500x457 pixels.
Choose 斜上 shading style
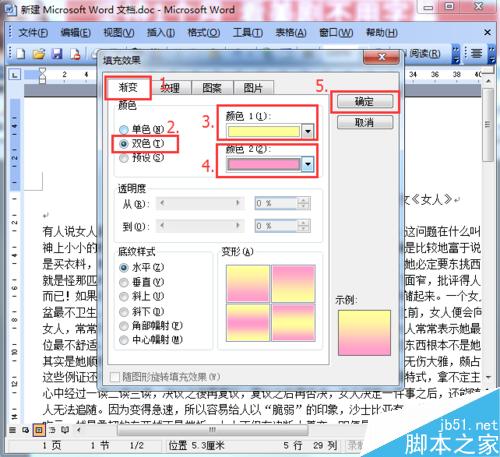pyautogui.click(x=124, y=296)
